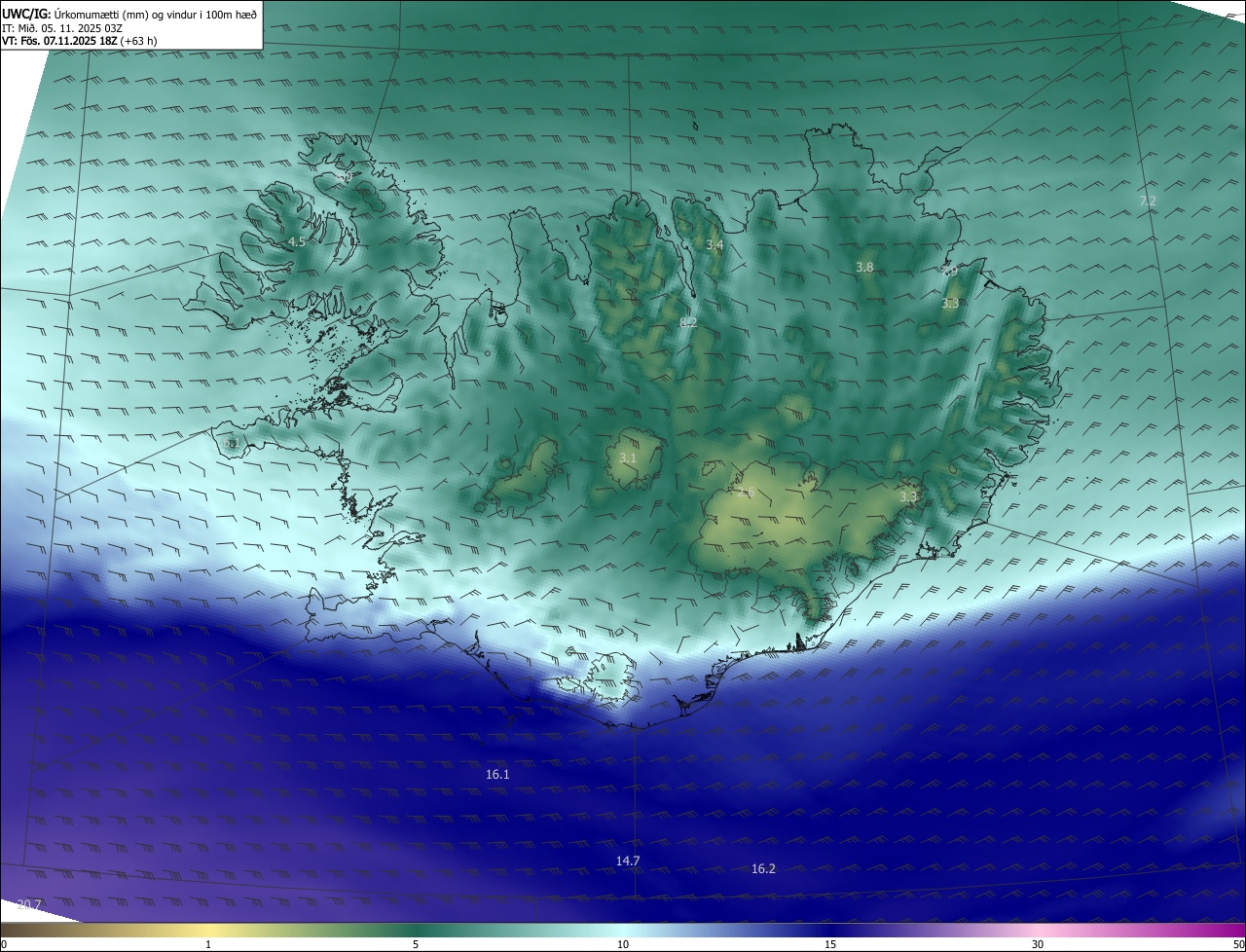Click the colorbar tick label '0'
The width and height of the screenshot is (1246, 952).
[x=3, y=944]
